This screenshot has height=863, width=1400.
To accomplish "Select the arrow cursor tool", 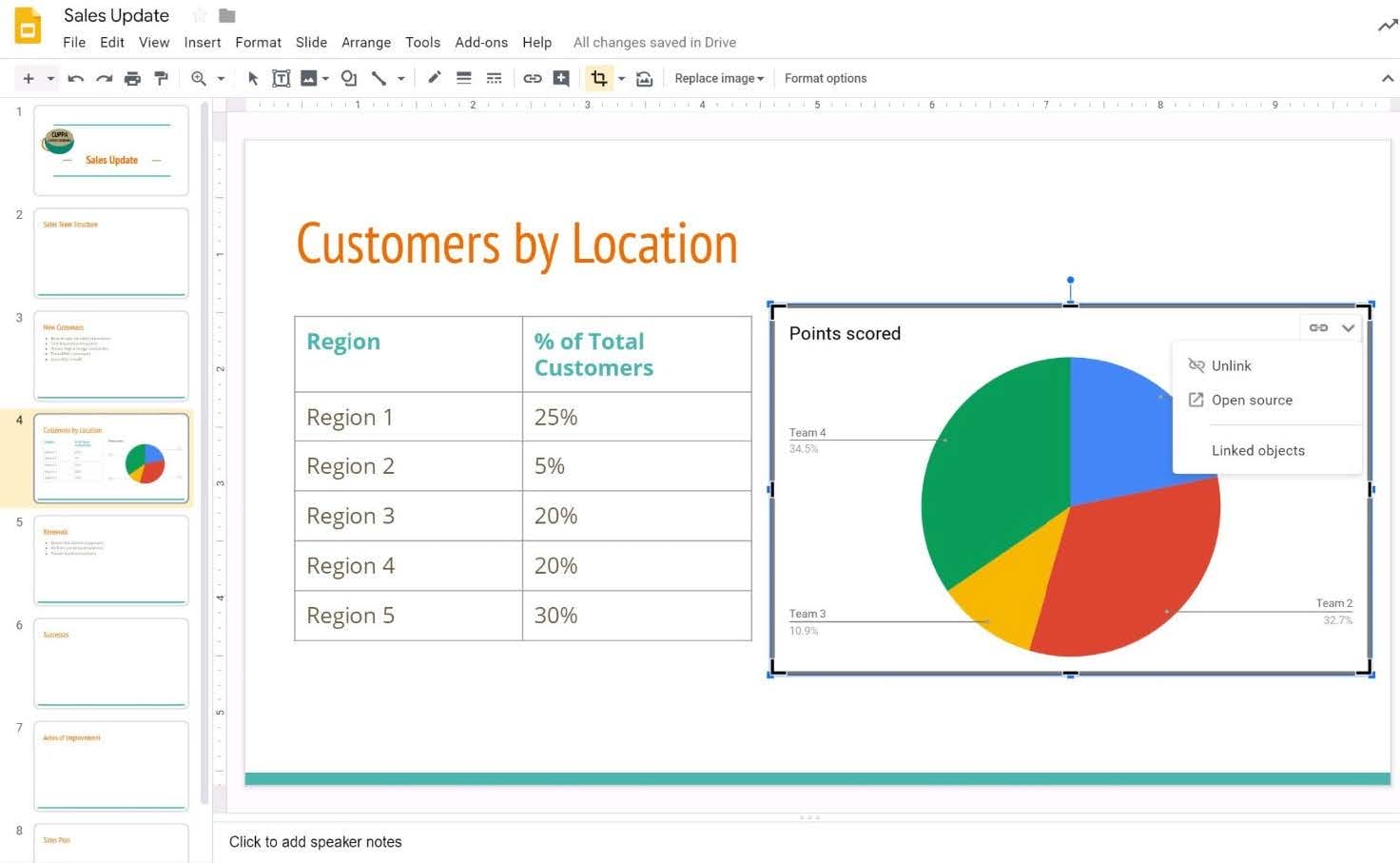I will pyautogui.click(x=253, y=78).
